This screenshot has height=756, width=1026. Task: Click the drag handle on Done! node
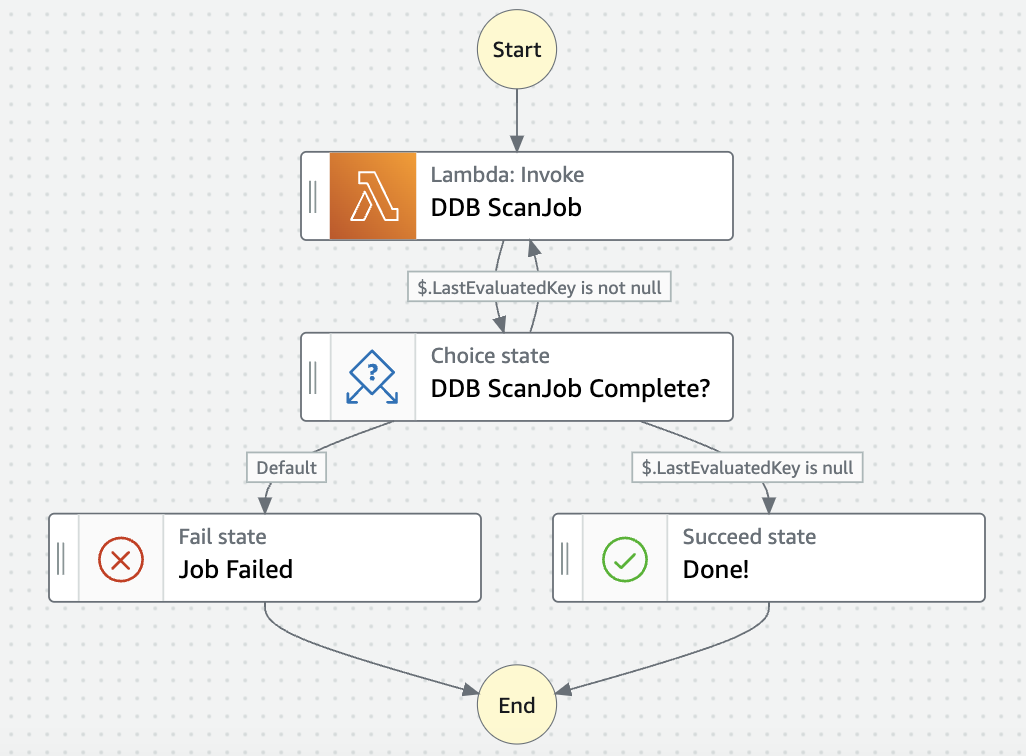(x=565, y=558)
